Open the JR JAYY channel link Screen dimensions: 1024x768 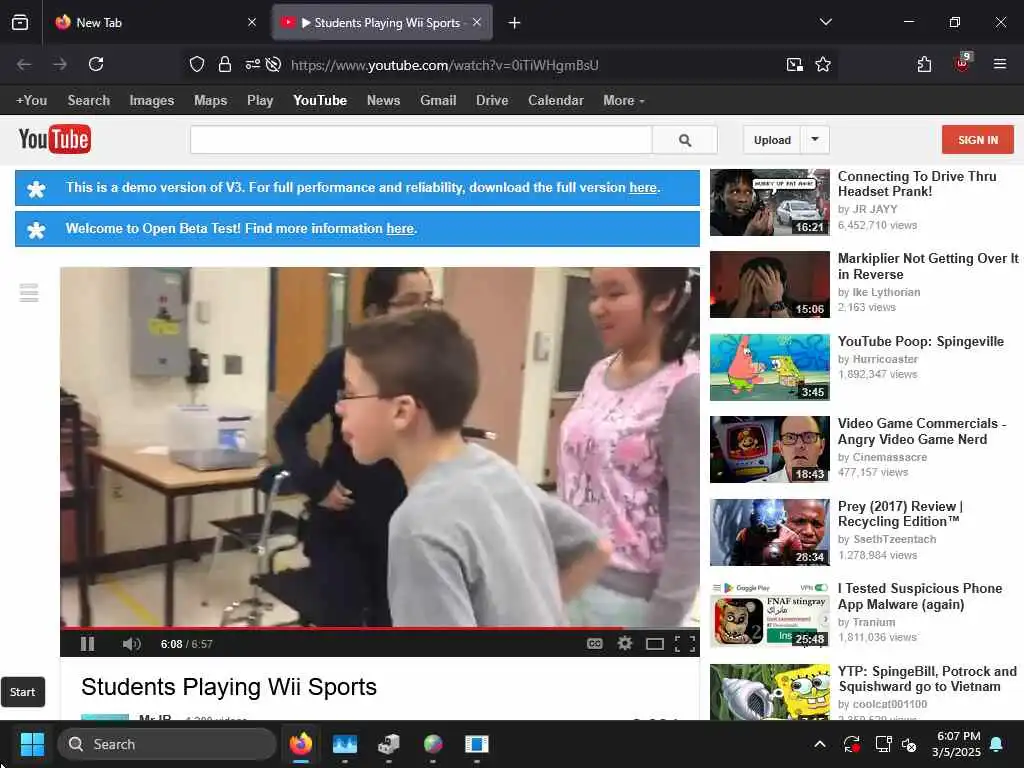pos(875,209)
